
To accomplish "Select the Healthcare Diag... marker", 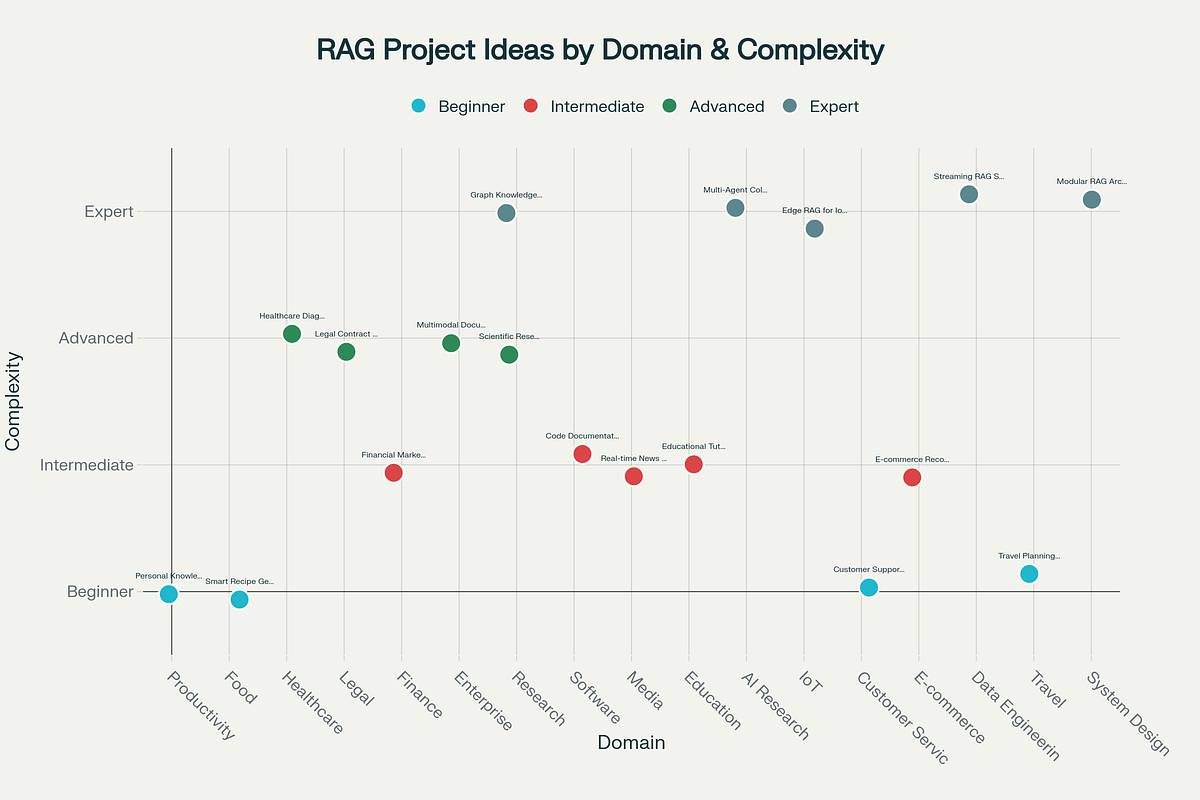I will 292,334.
